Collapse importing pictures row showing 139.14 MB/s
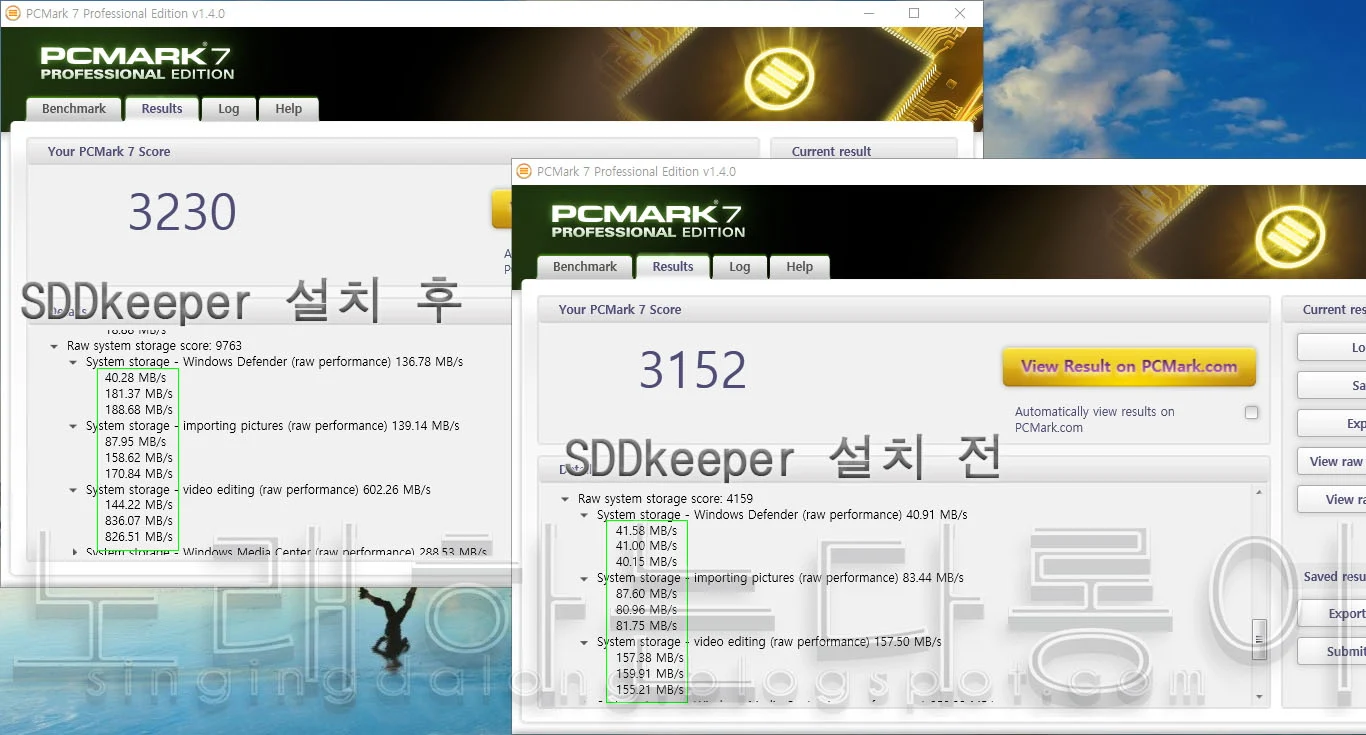Image resolution: width=1366 pixels, height=735 pixels. [74, 426]
